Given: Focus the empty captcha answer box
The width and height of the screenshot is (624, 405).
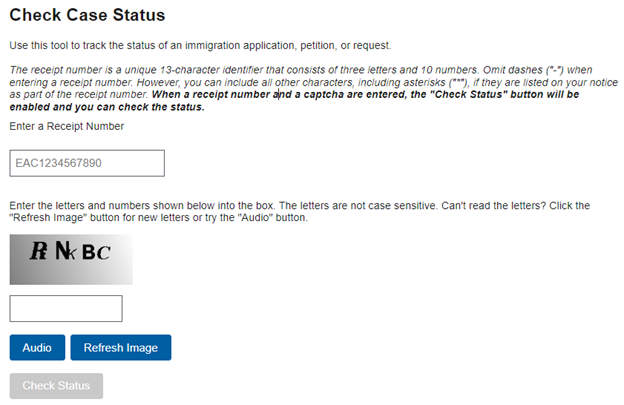Looking at the screenshot, I should click(66, 308).
